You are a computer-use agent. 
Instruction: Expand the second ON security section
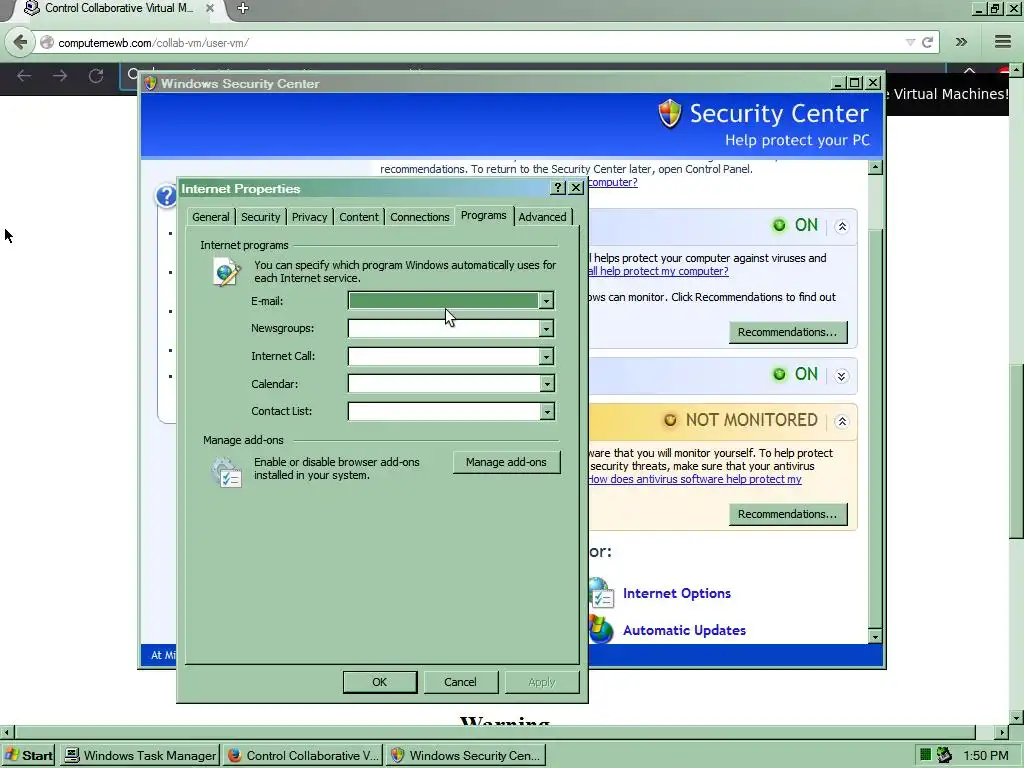842,376
